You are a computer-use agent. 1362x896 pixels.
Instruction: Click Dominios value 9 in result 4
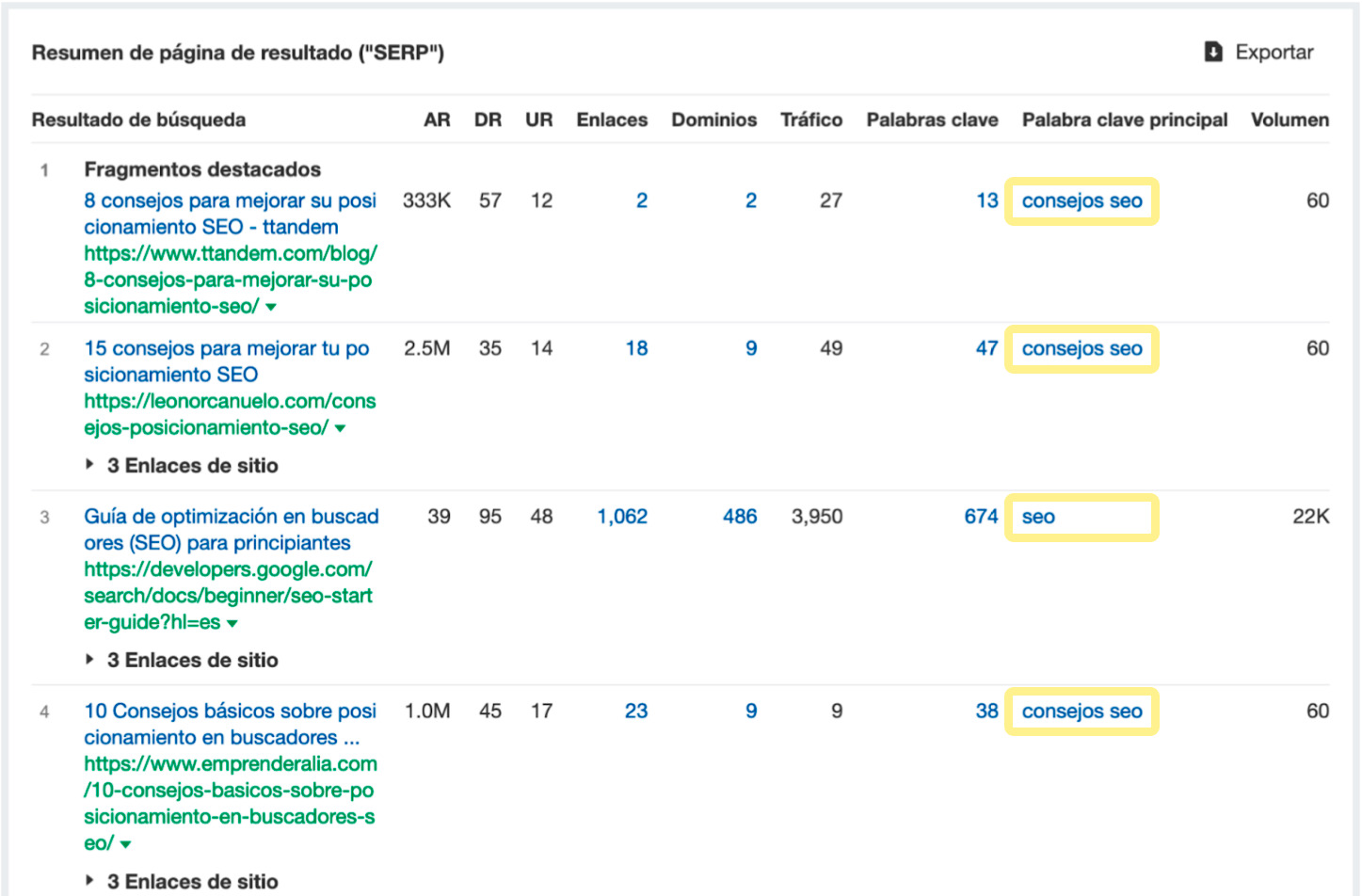[x=751, y=712]
